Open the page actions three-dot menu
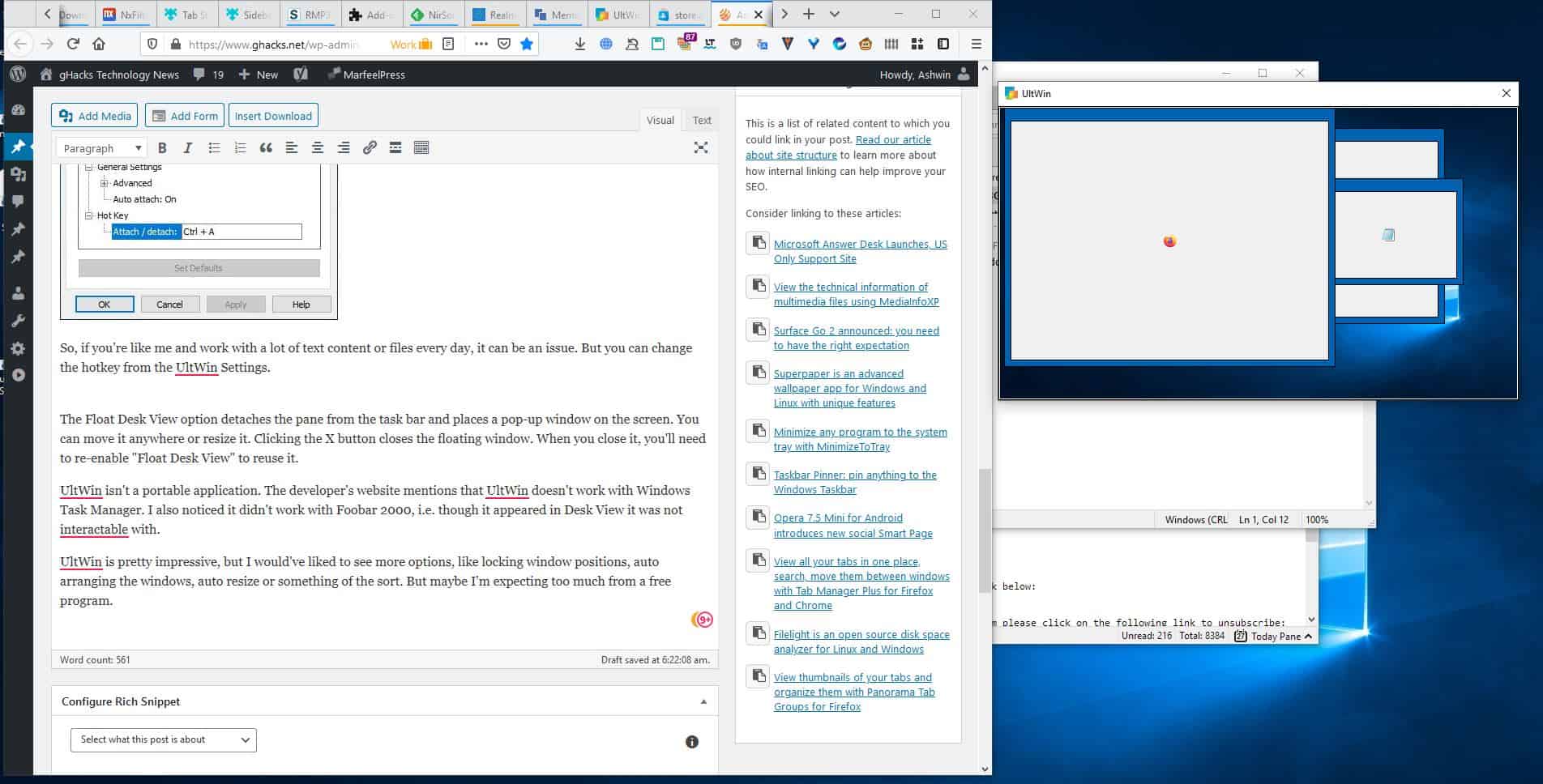 481,44
